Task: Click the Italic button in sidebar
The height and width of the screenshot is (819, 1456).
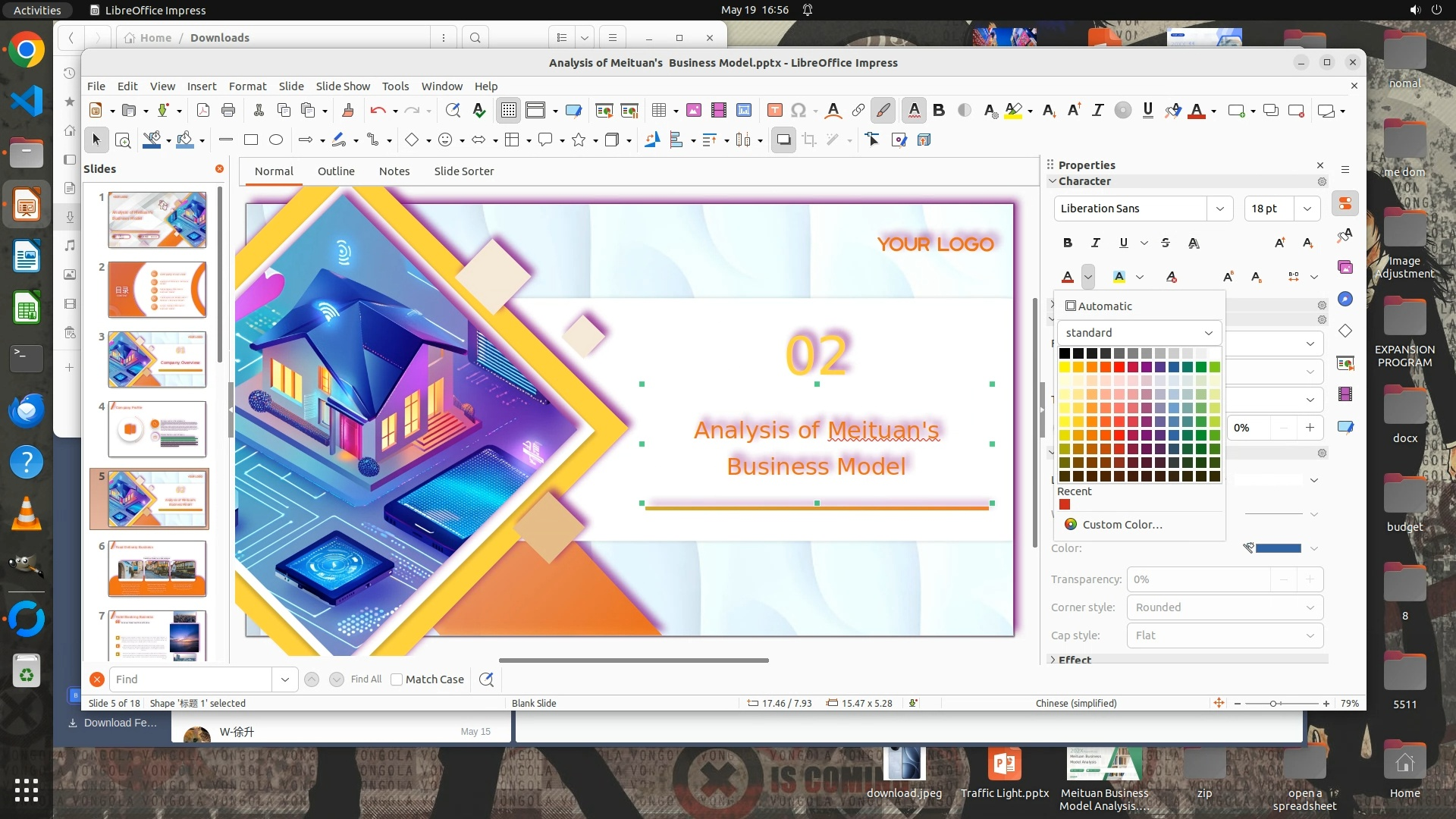Action: click(x=1095, y=243)
